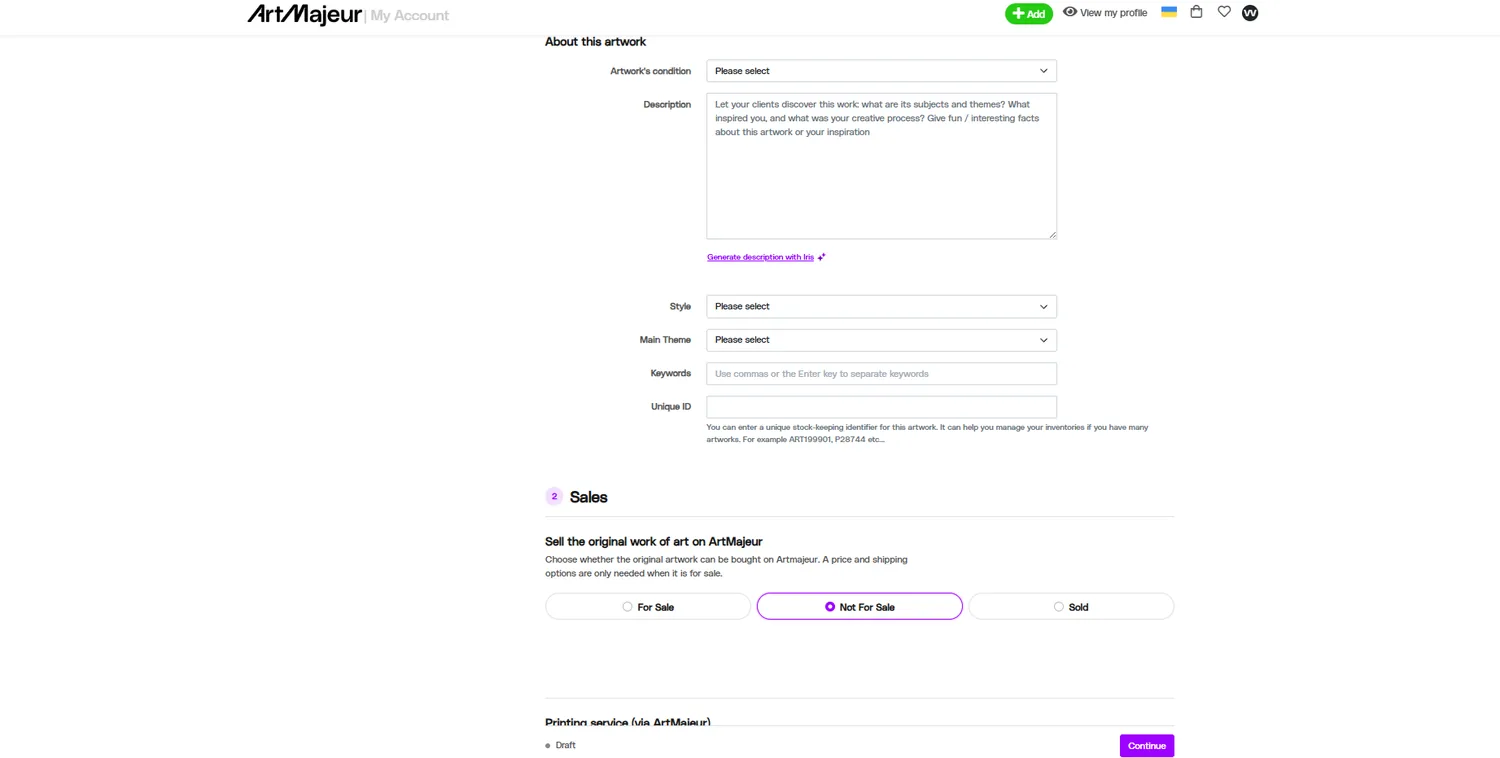Open View my profile
1500x758 pixels.
coord(1113,13)
